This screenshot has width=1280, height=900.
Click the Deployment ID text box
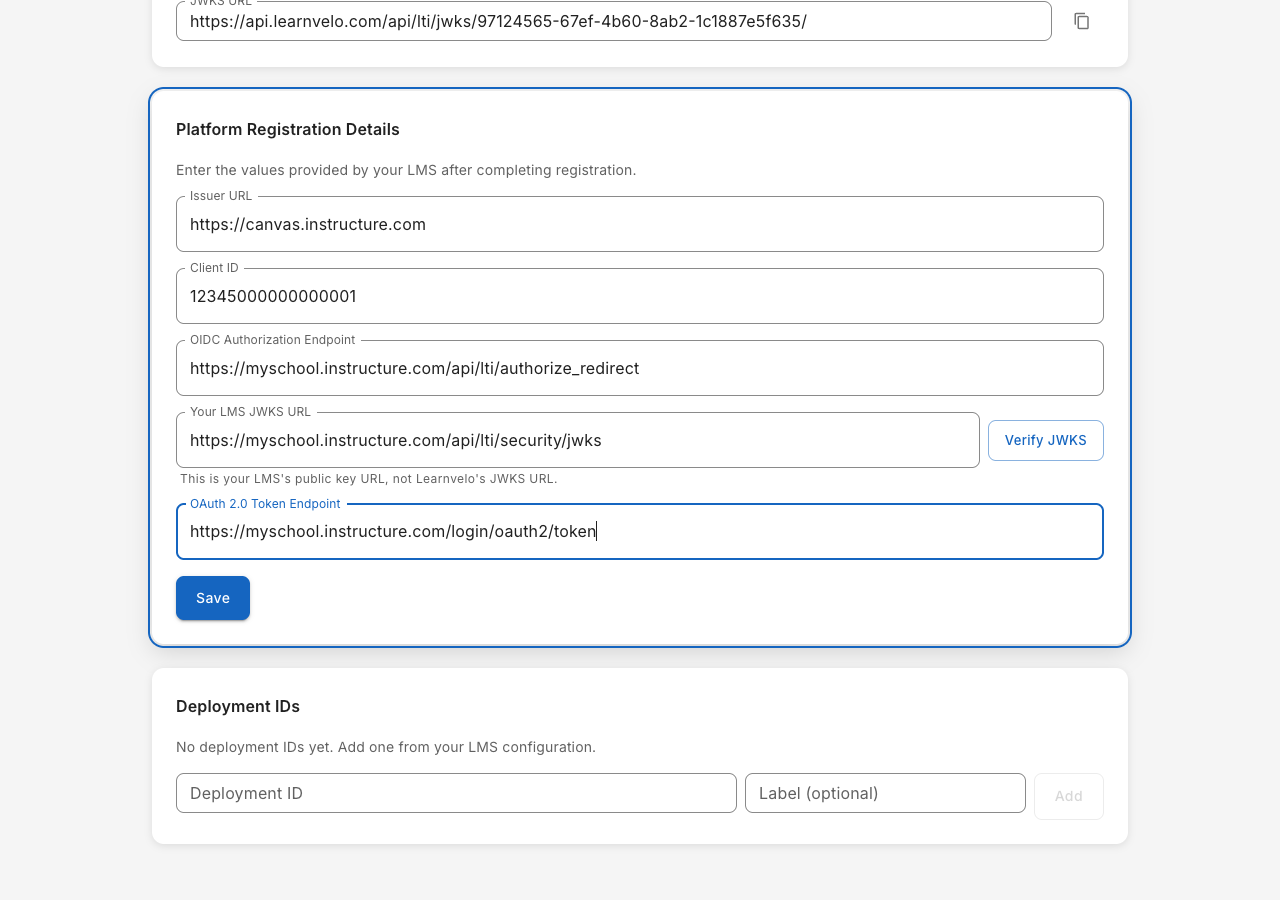tap(456, 793)
